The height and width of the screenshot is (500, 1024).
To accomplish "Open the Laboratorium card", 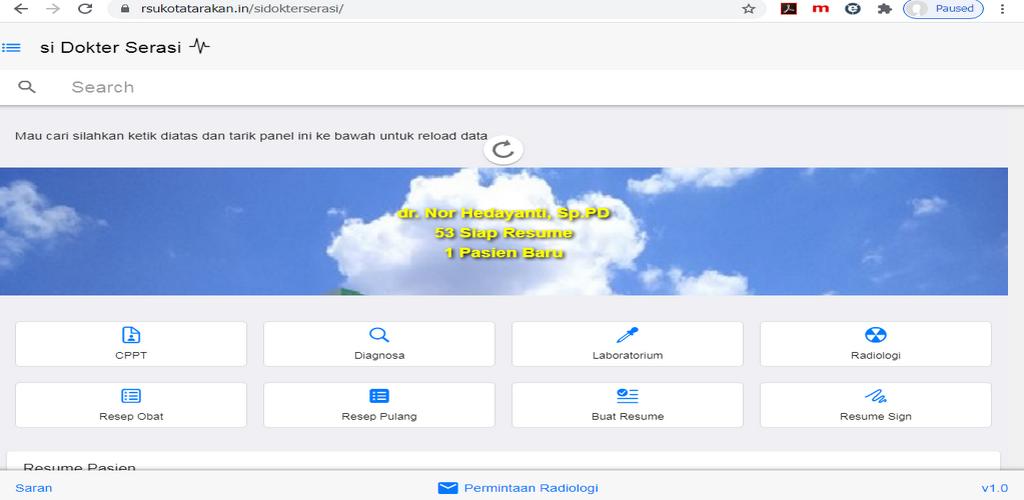I will point(627,344).
